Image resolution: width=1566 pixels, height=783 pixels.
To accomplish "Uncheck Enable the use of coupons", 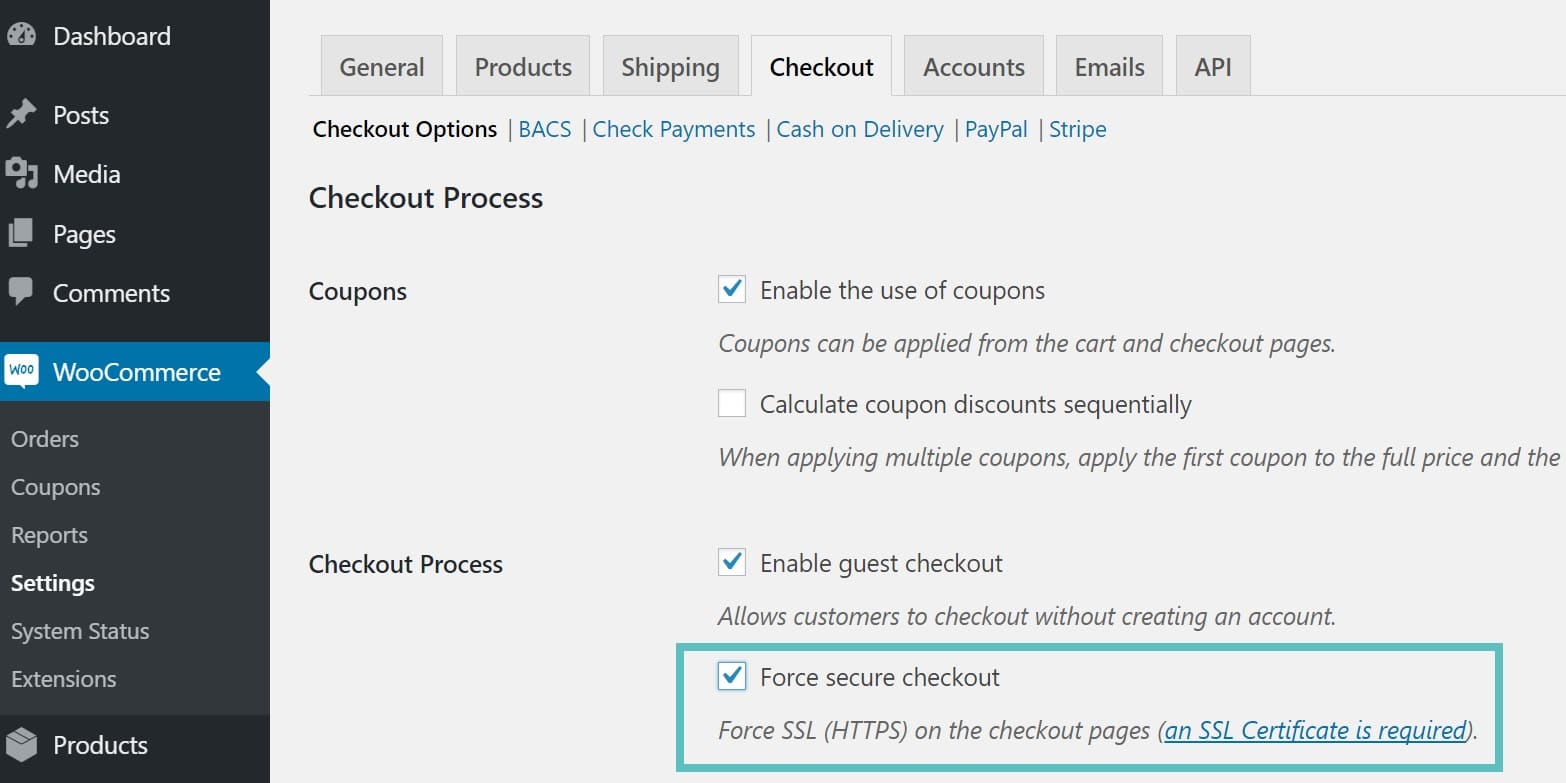I will coord(731,289).
